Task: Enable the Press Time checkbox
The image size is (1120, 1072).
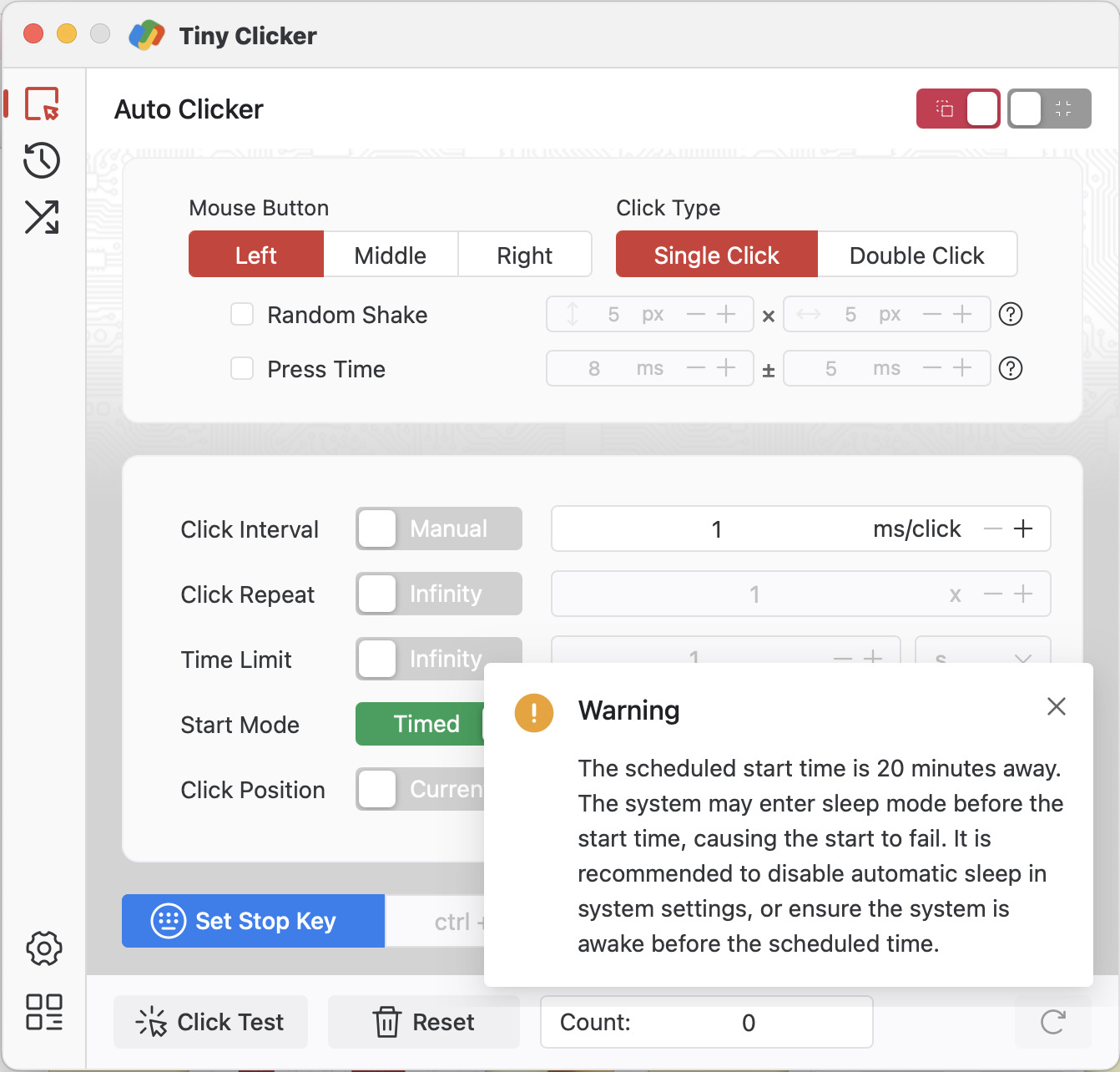Action: pyautogui.click(x=242, y=369)
